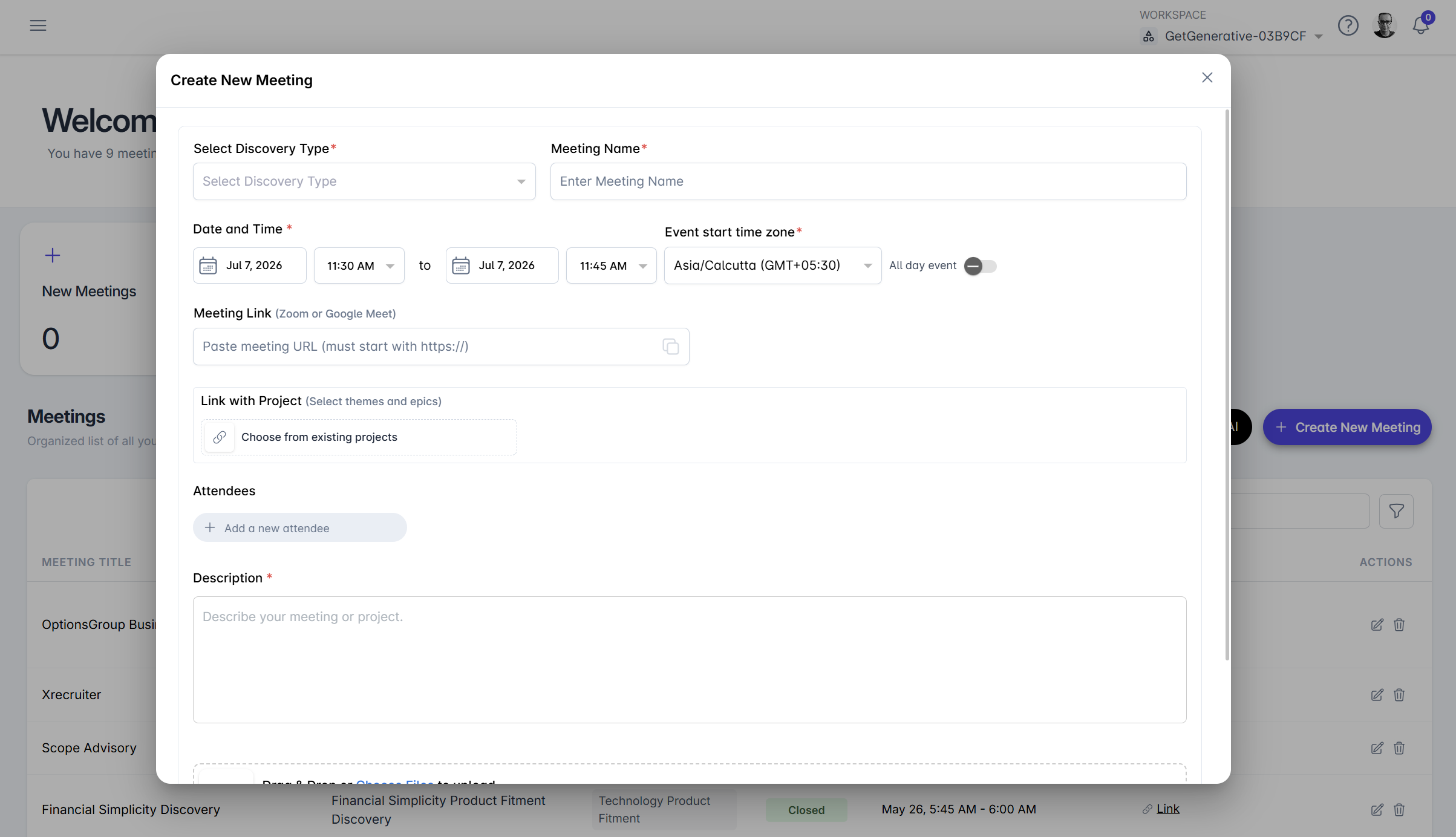Delete the OptionsGroup meeting row

[1399, 625]
